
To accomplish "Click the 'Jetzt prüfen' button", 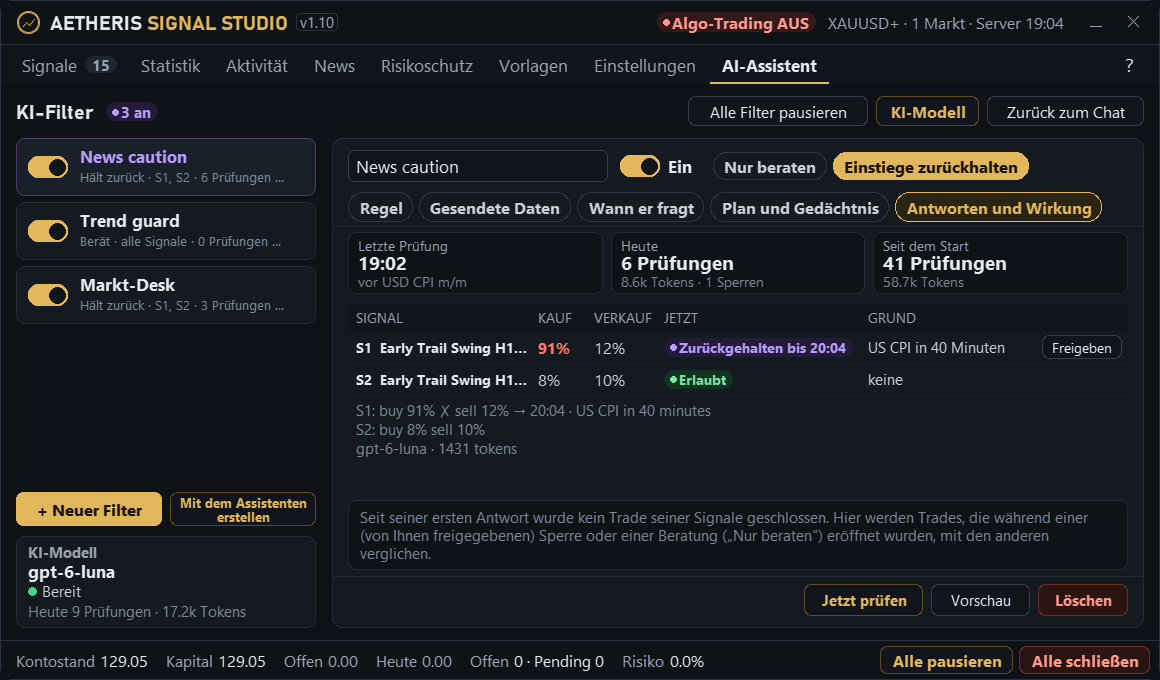I will [863, 600].
